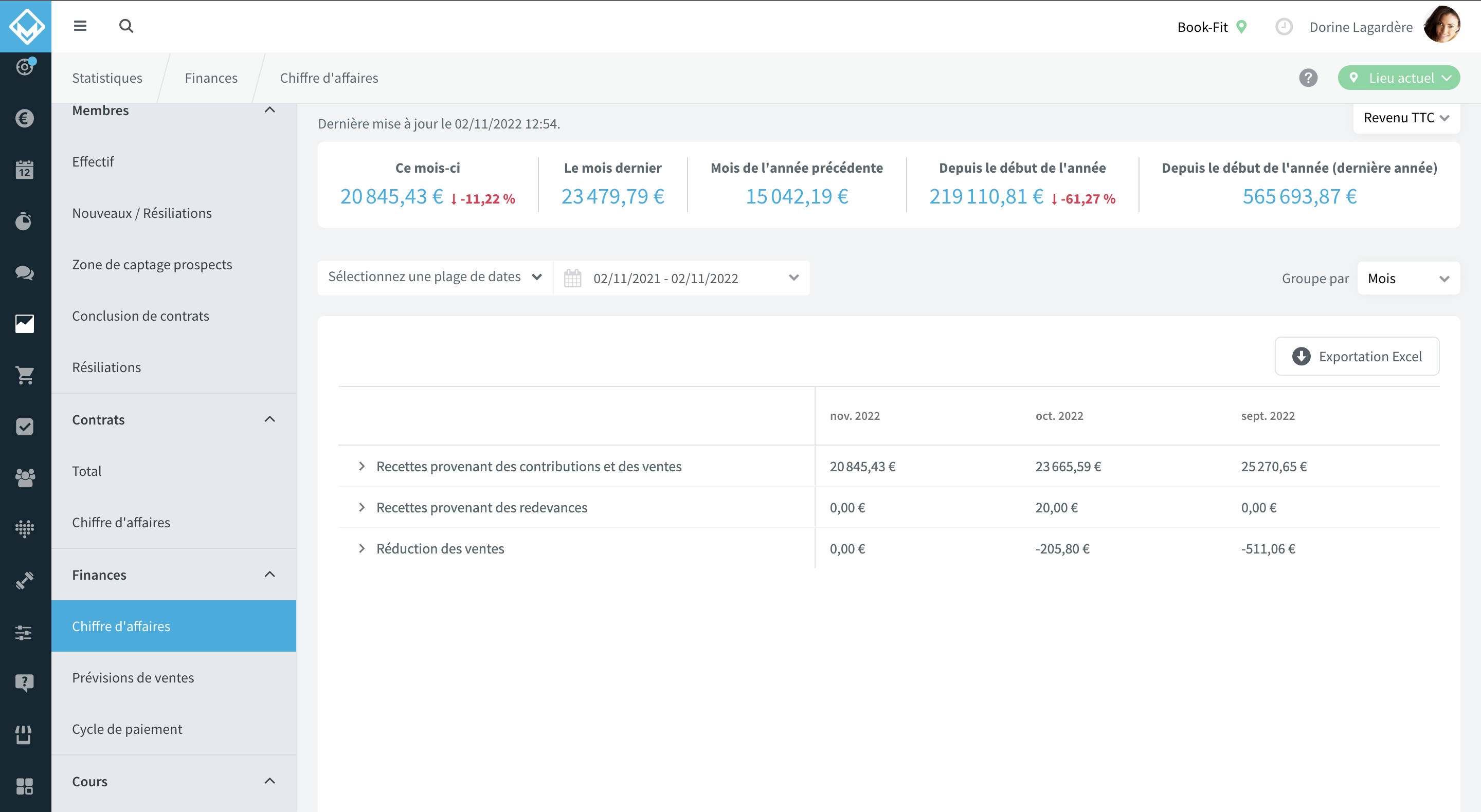This screenshot has height=812, width=1481.
Task: Open the shopping cart sidebar icon
Action: pos(25,375)
